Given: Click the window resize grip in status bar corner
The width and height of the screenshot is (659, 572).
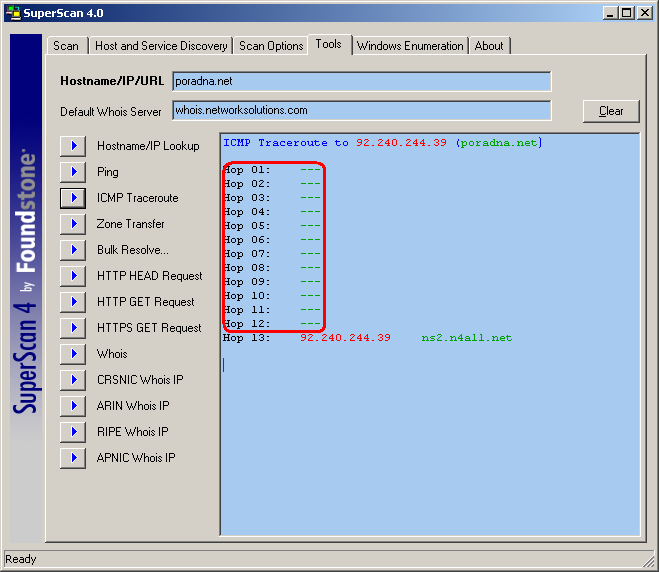Looking at the screenshot, I should click(648, 560).
